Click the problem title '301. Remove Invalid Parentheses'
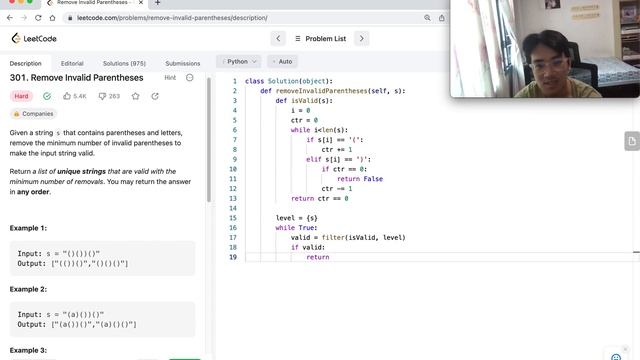640x360 pixels. coord(76,78)
